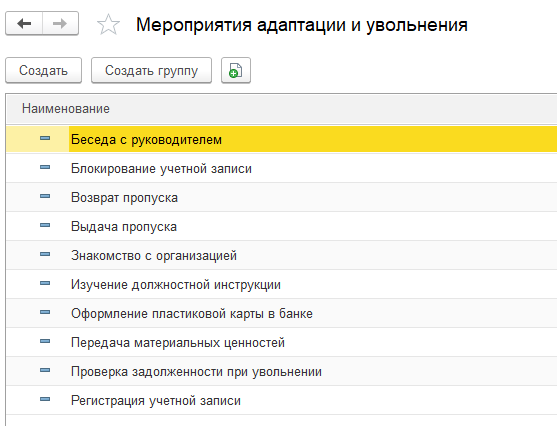The height and width of the screenshot is (426, 557).
Task: Click the item icon beside Знакомство с организацией
Action: [x=45, y=254]
